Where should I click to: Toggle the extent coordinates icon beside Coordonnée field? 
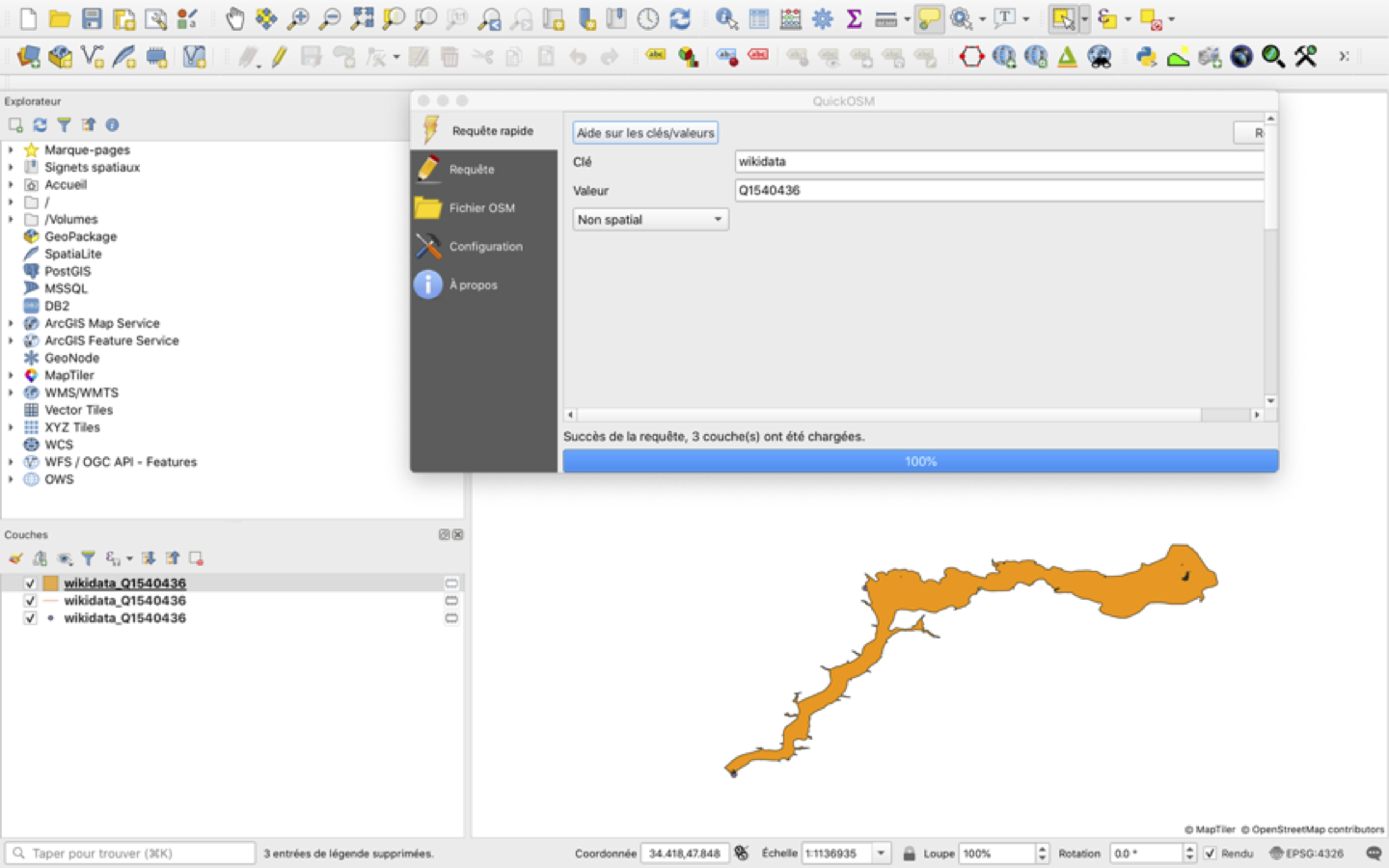click(x=741, y=854)
